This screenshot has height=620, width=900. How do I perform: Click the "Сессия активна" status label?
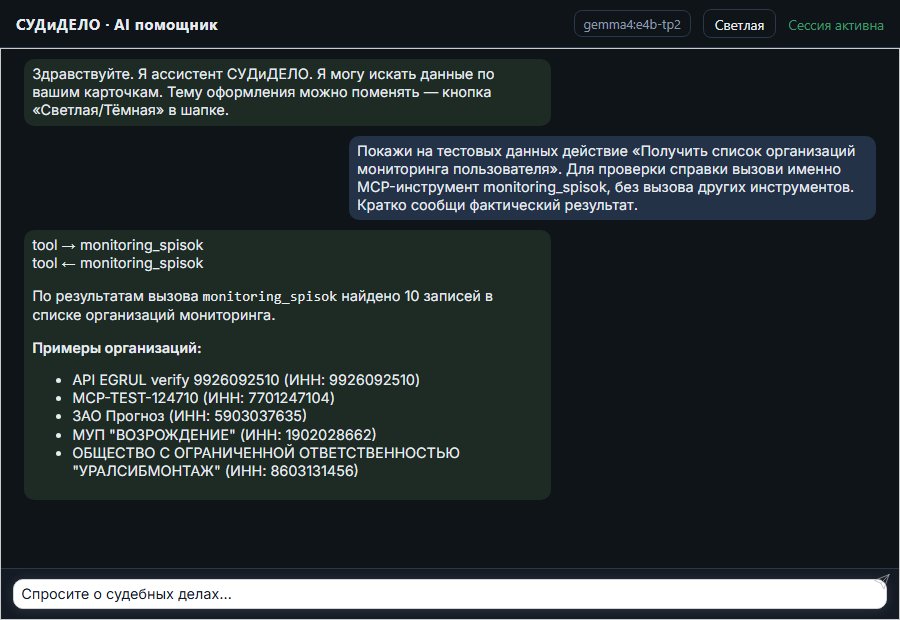(836, 25)
